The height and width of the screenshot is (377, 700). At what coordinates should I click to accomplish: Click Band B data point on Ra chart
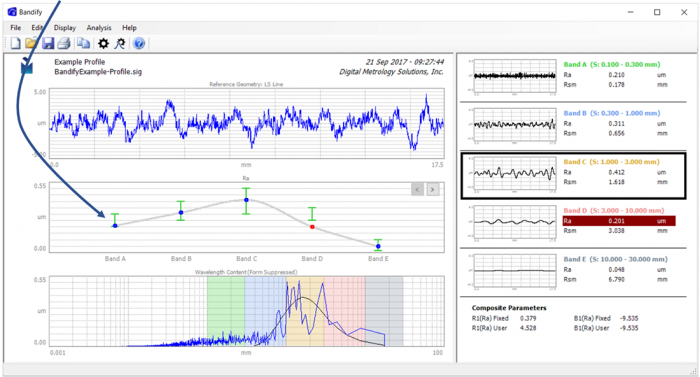point(181,213)
